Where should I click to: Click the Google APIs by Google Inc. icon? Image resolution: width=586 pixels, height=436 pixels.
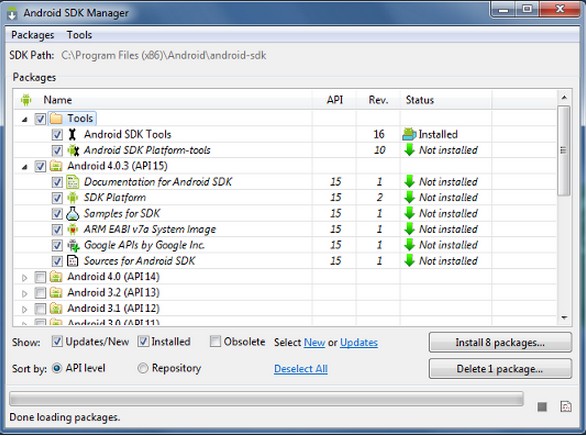(x=73, y=245)
